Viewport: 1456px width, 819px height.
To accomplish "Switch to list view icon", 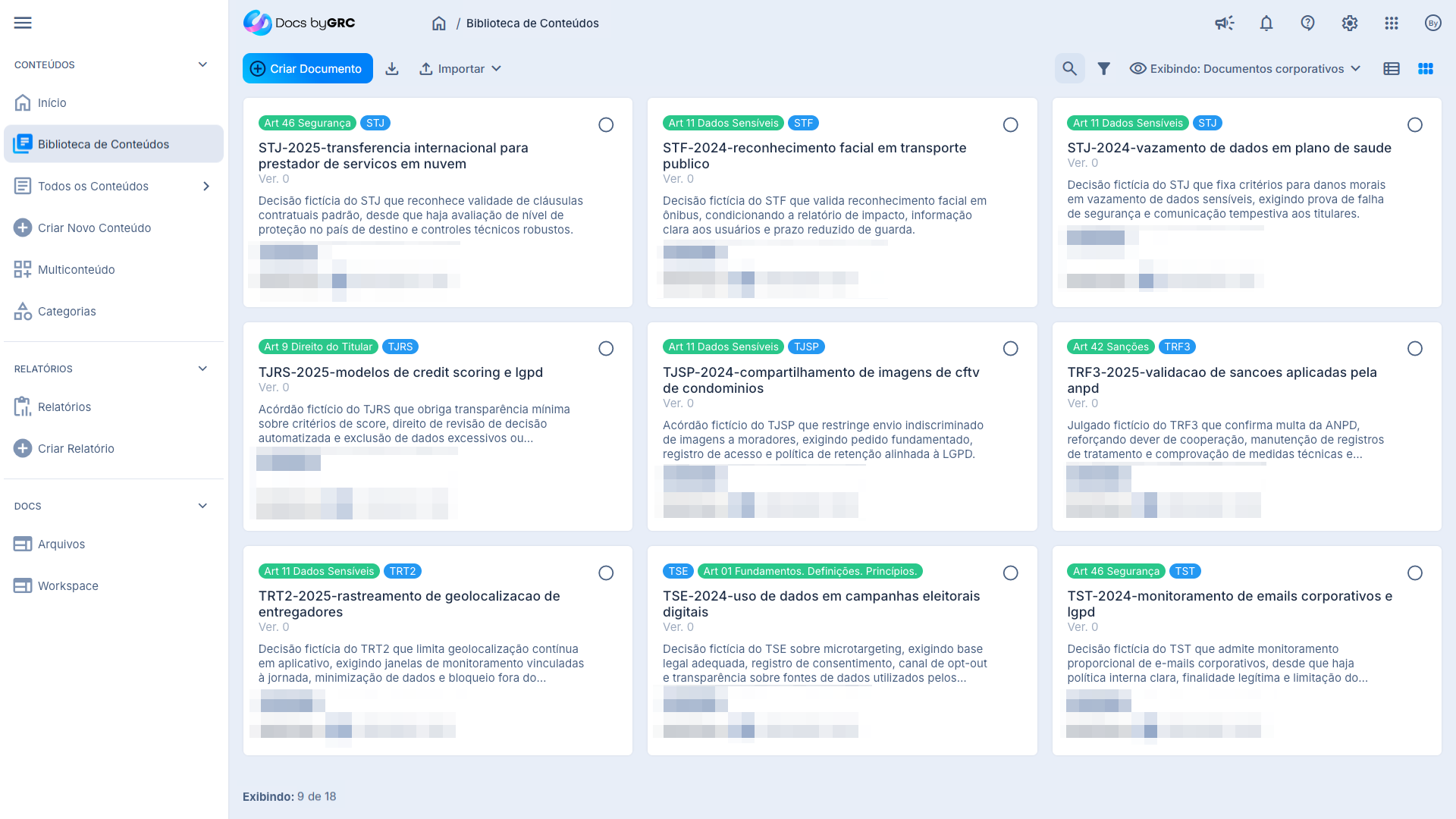I will point(1392,68).
